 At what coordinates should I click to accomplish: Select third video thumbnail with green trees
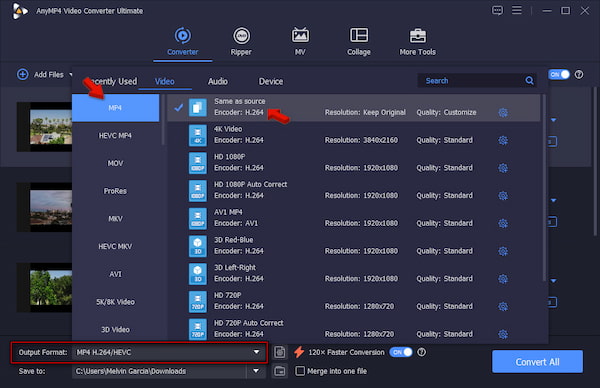tap(44, 287)
